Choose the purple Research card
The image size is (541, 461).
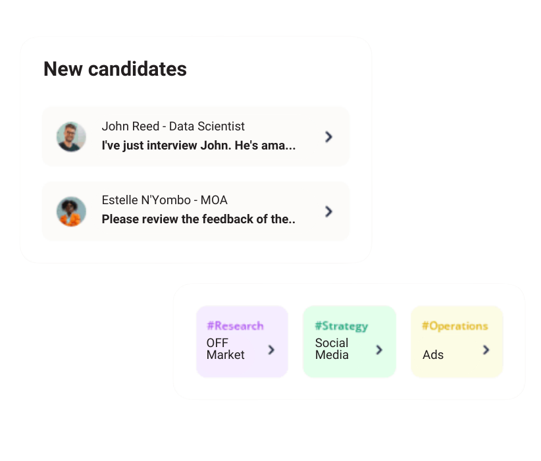click(242, 342)
